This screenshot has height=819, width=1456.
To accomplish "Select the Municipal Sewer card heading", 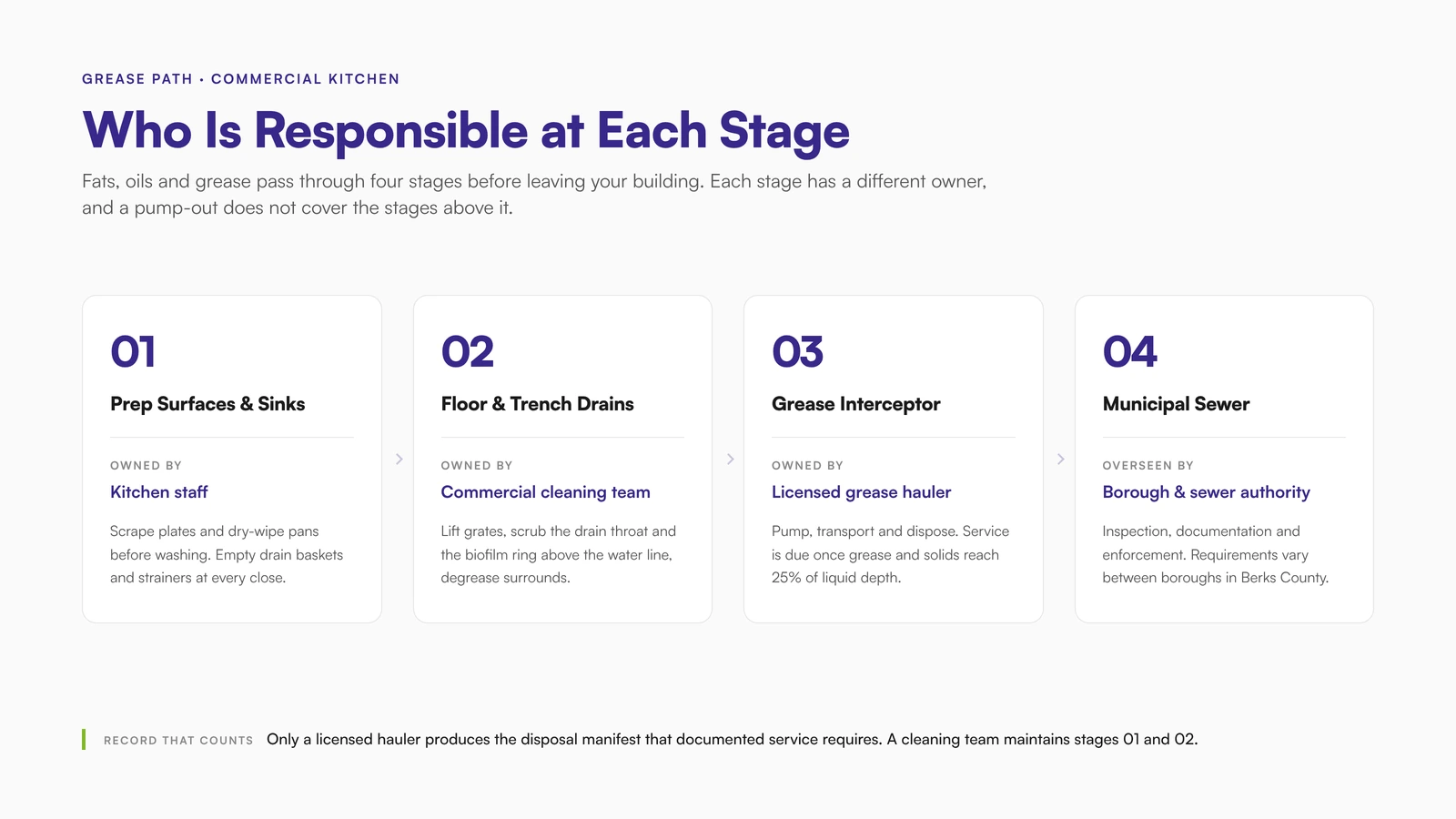I will [x=1176, y=404].
